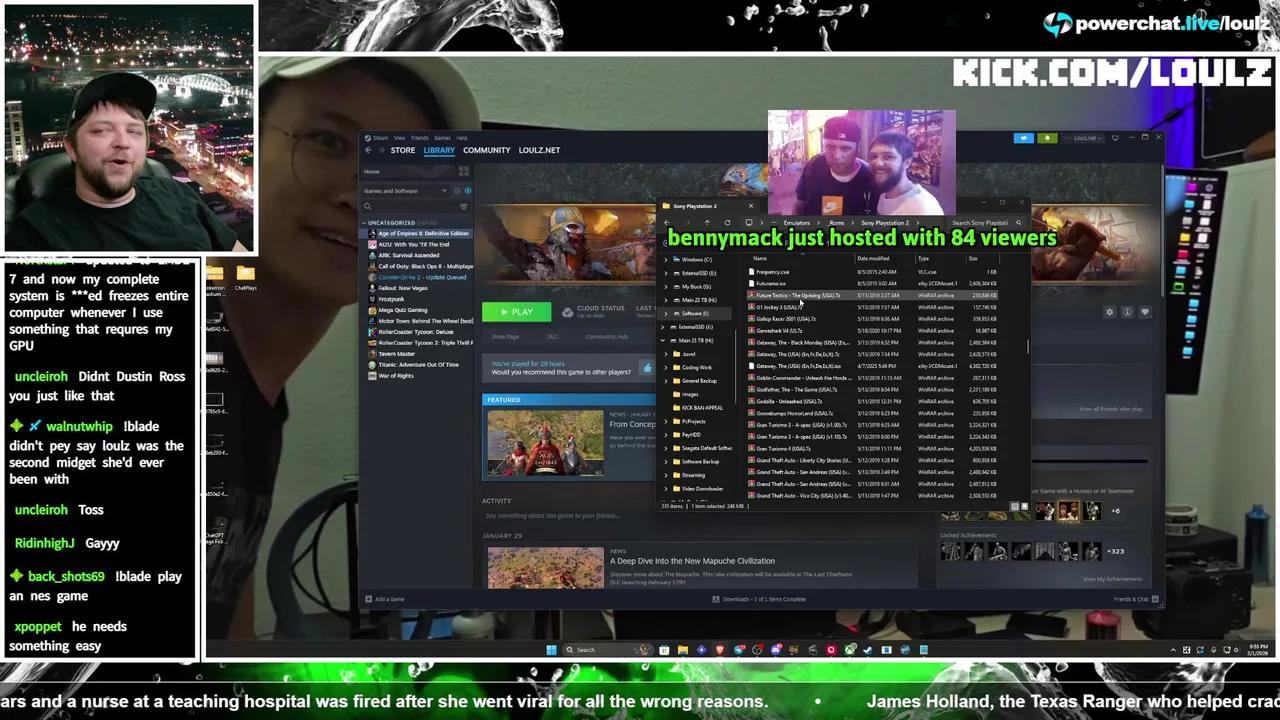The image size is (1280, 720).
Task: Click Search Sony Playstation 2 box
Action: (x=985, y=223)
